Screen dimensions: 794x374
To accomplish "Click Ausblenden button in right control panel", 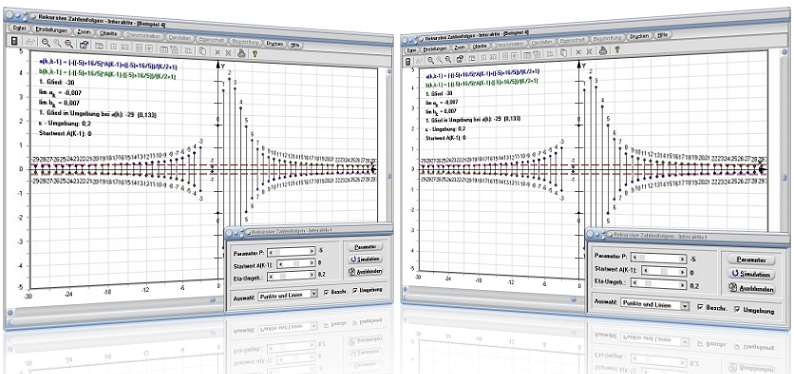I will point(751,288).
